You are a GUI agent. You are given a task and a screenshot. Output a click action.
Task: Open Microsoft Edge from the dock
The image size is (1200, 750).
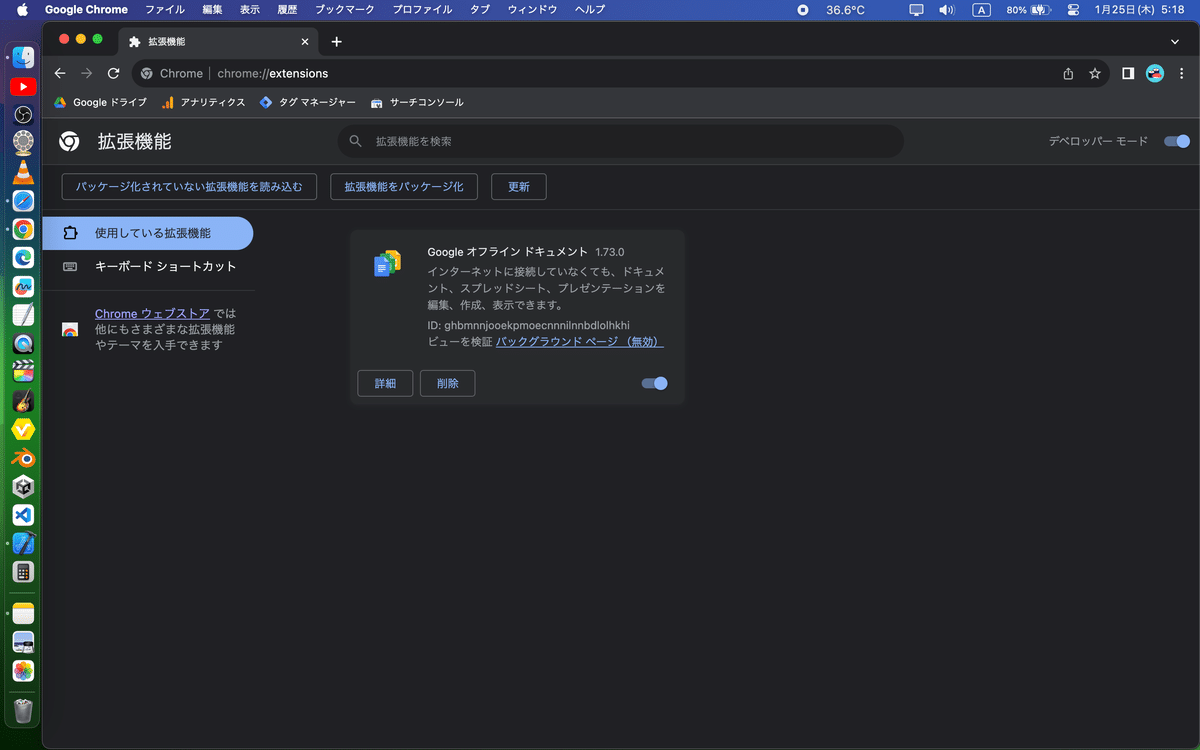24,258
